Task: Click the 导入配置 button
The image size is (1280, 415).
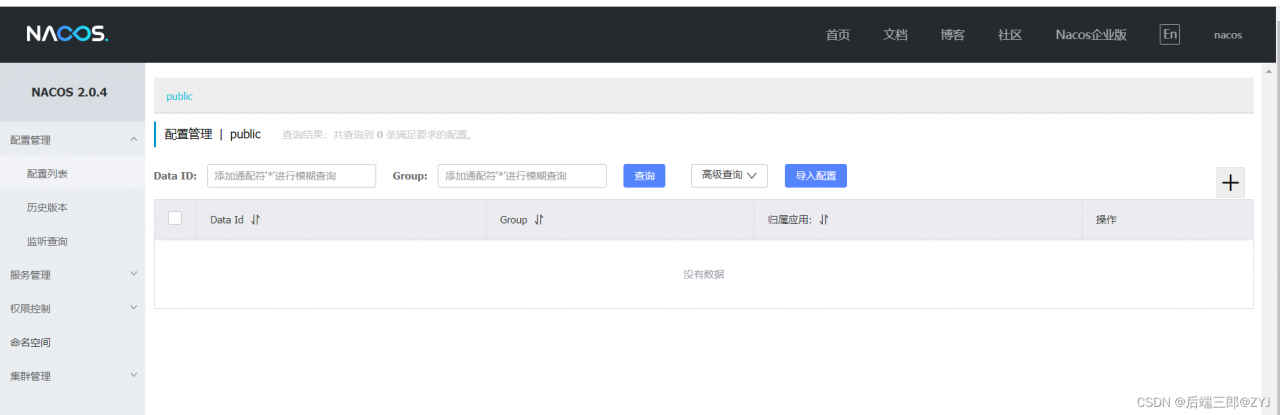Action: click(x=816, y=175)
